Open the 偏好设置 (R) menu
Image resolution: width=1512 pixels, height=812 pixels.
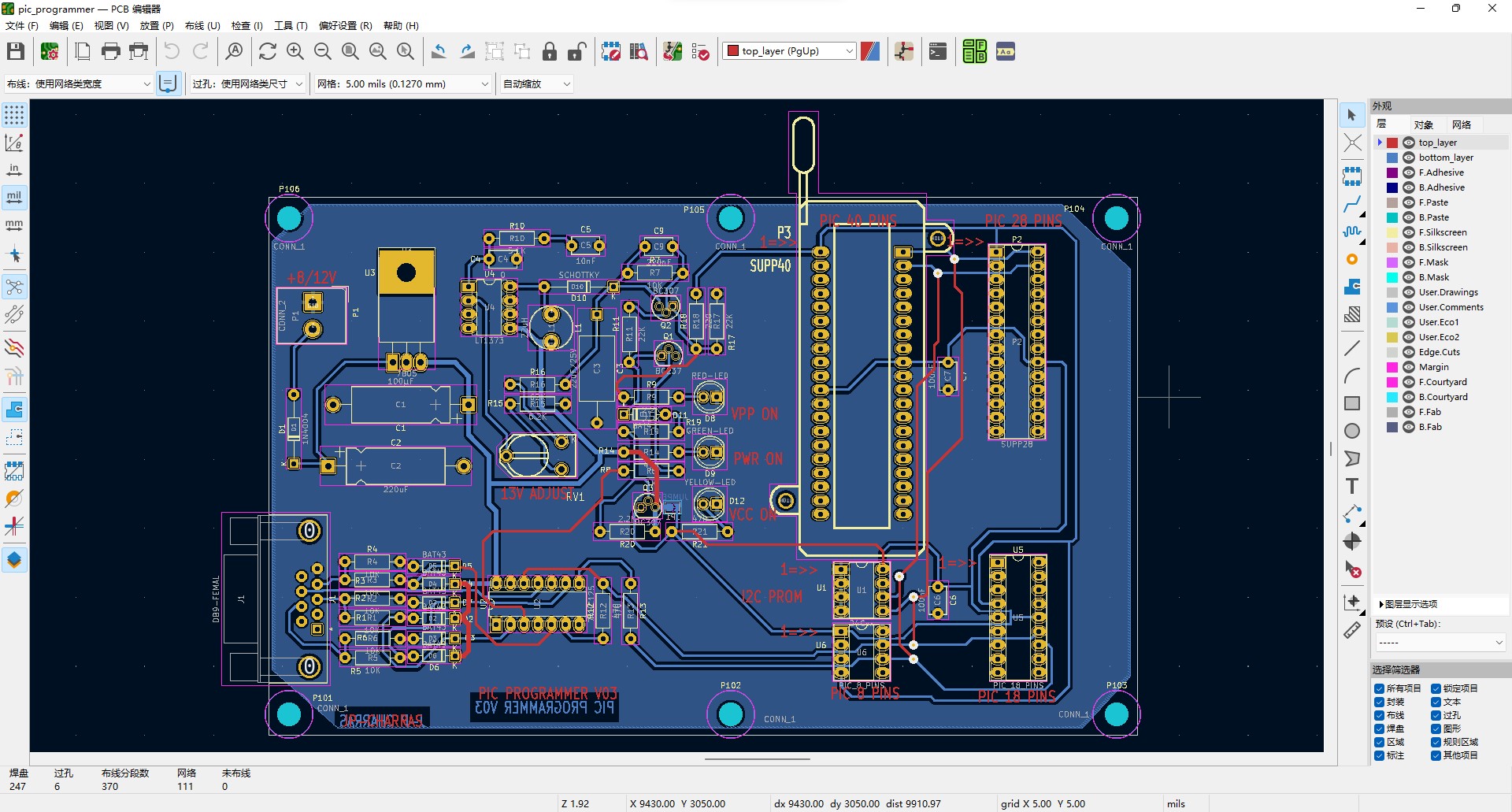pyautogui.click(x=345, y=25)
